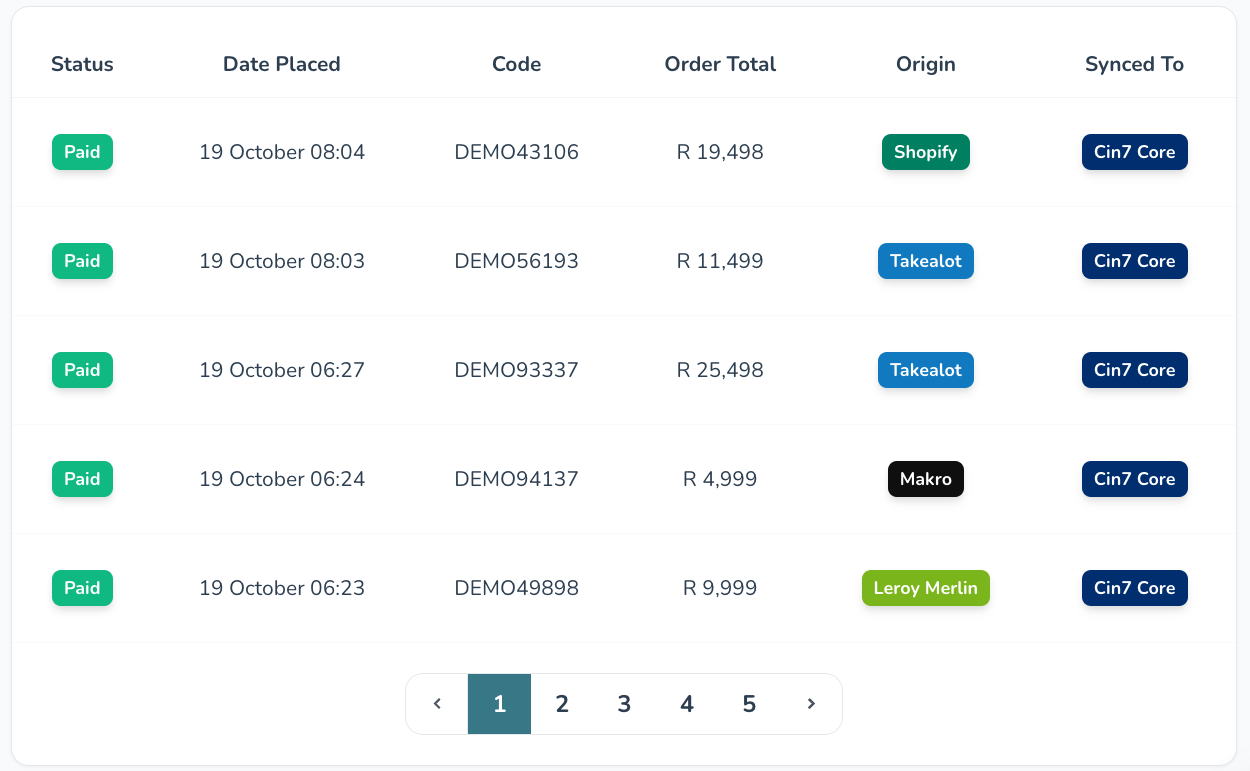Navigate to page 5

point(749,704)
